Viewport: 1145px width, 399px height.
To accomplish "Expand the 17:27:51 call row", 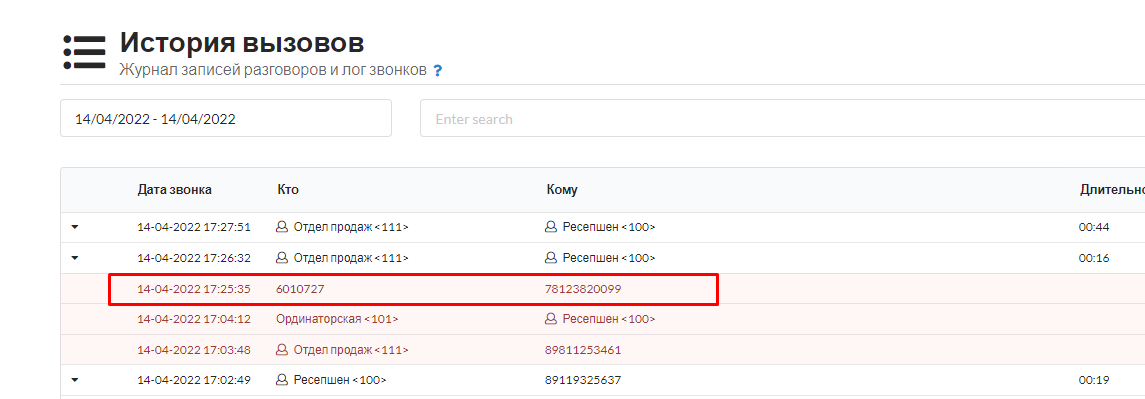I will pyautogui.click(x=74, y=227).
